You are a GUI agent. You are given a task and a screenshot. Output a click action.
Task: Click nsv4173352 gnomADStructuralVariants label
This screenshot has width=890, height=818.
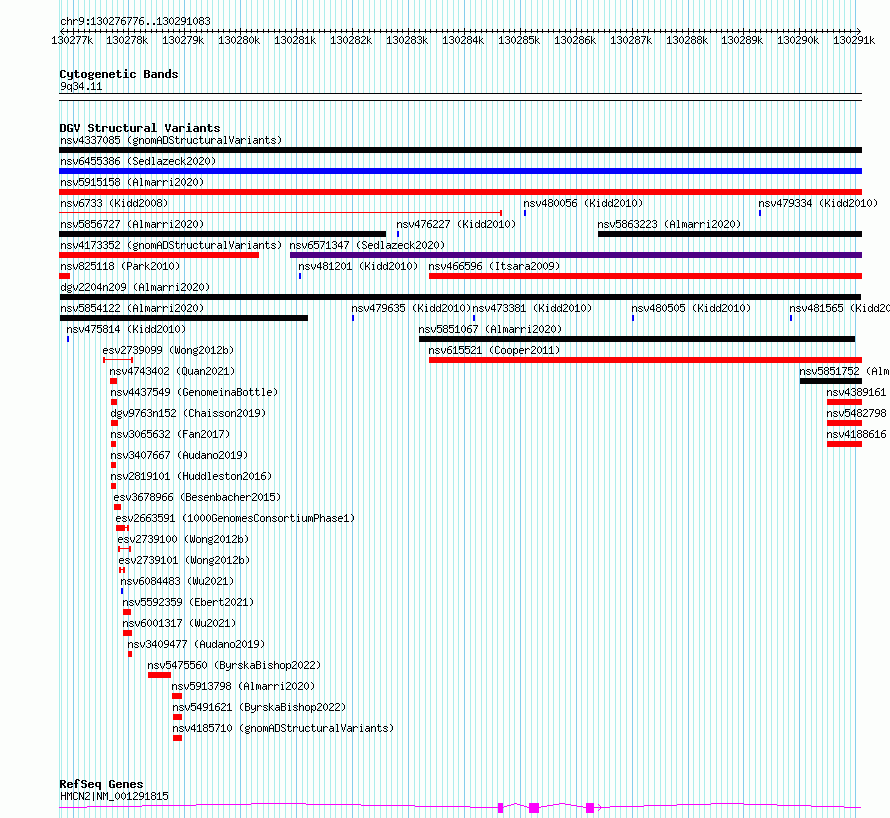pos(171,245)
